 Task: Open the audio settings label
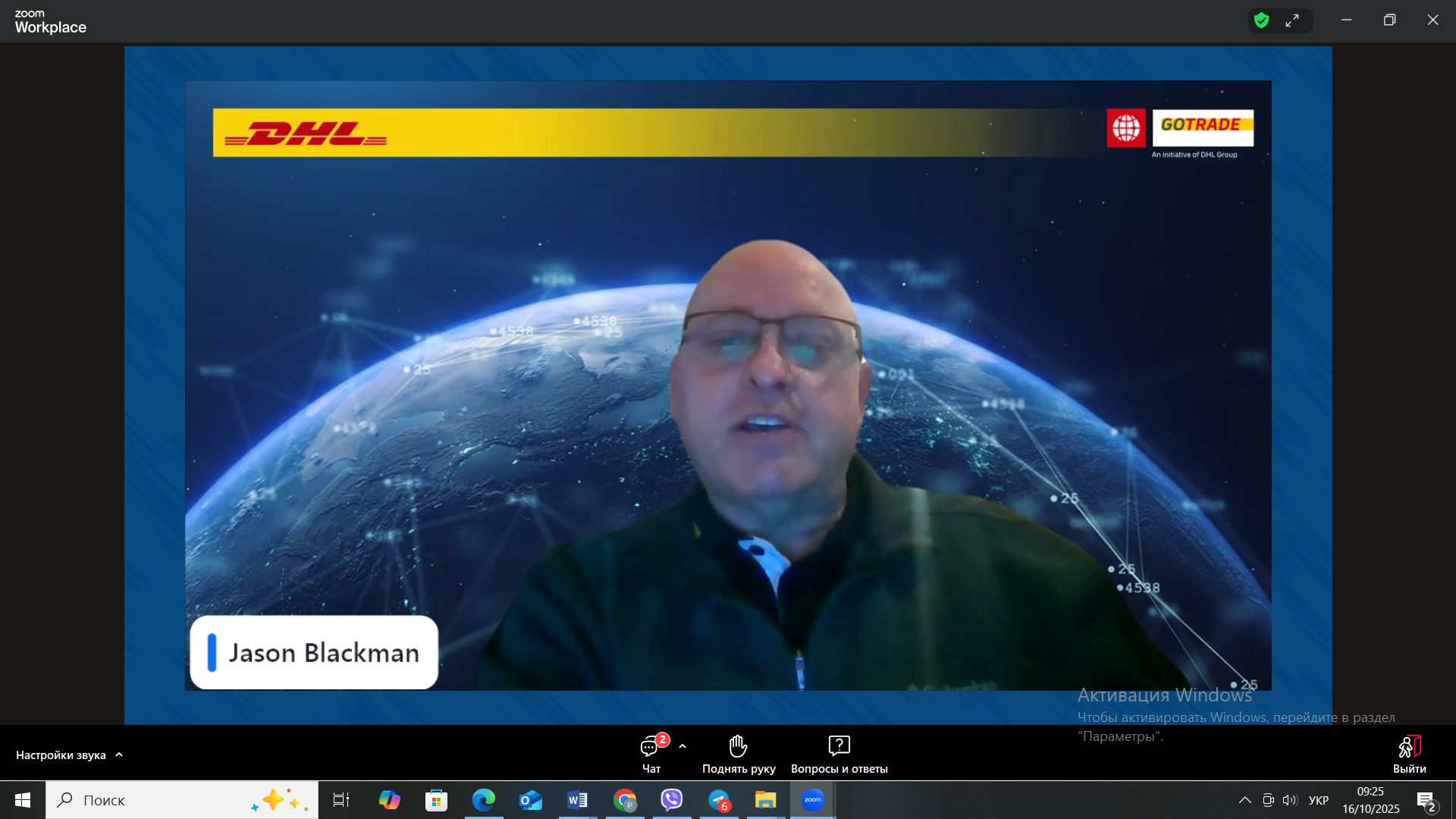61,755
